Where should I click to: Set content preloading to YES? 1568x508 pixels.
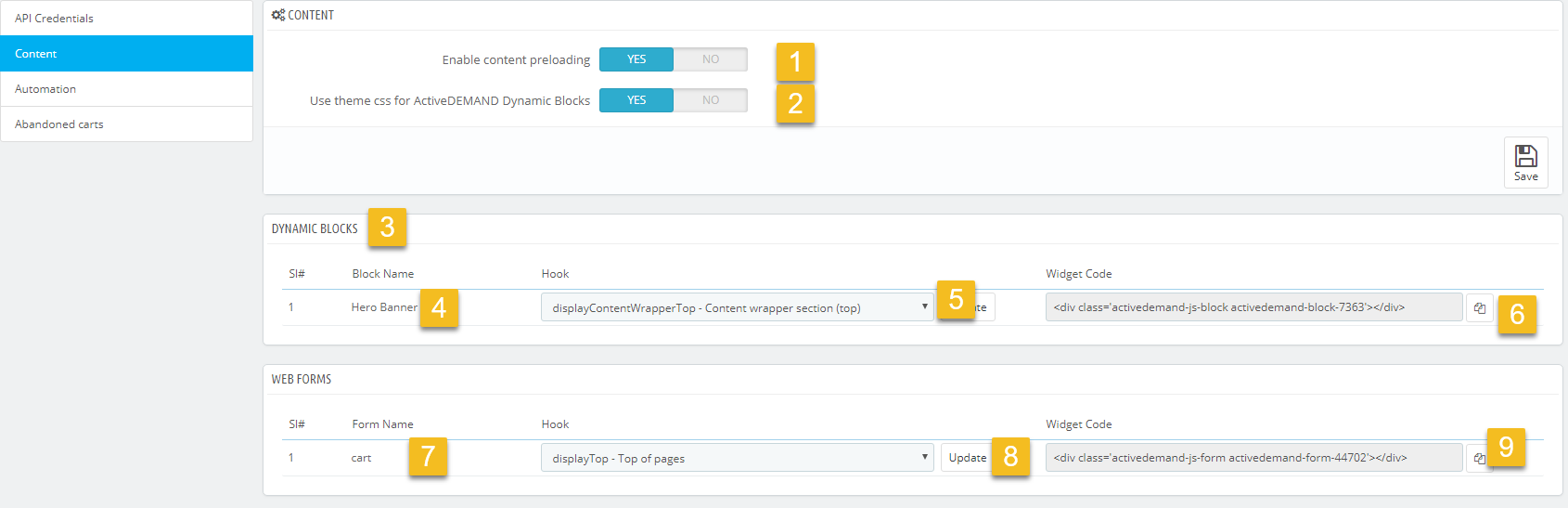tap(636, 59)
